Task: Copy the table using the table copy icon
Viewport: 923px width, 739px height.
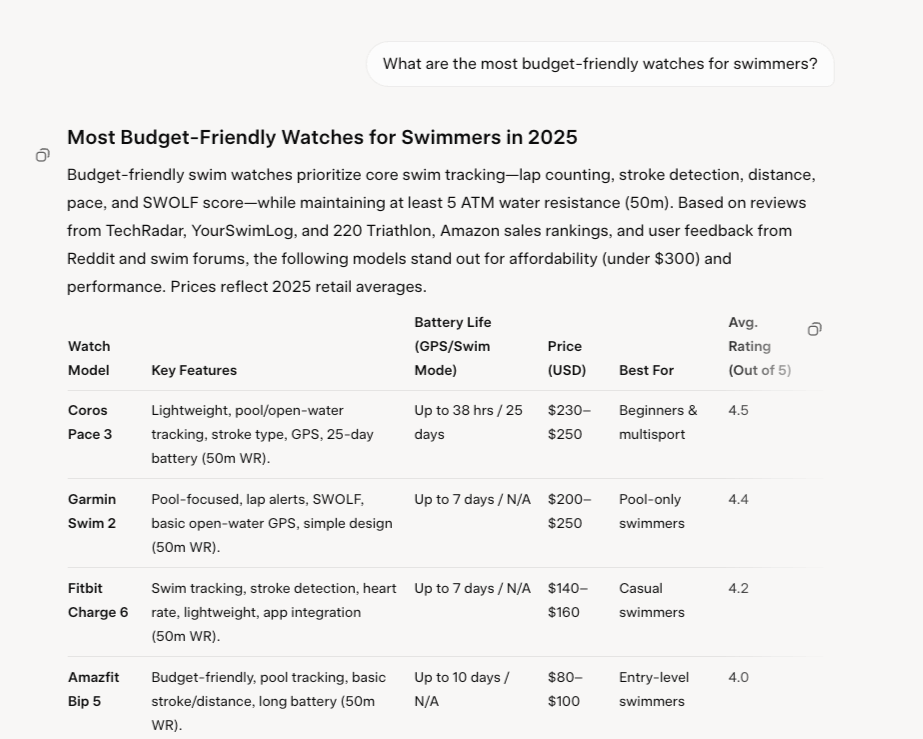Action: (x=814, y=329)
